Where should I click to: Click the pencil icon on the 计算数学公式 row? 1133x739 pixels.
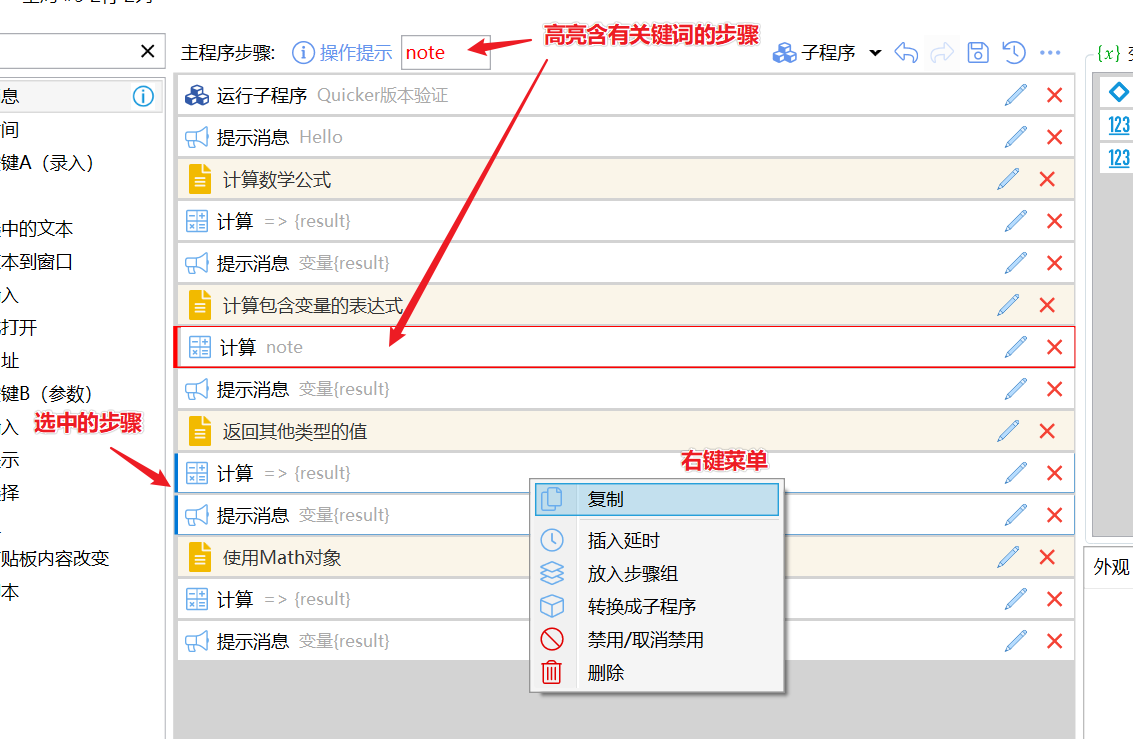pyautogui.click(x=1008, y=179)
